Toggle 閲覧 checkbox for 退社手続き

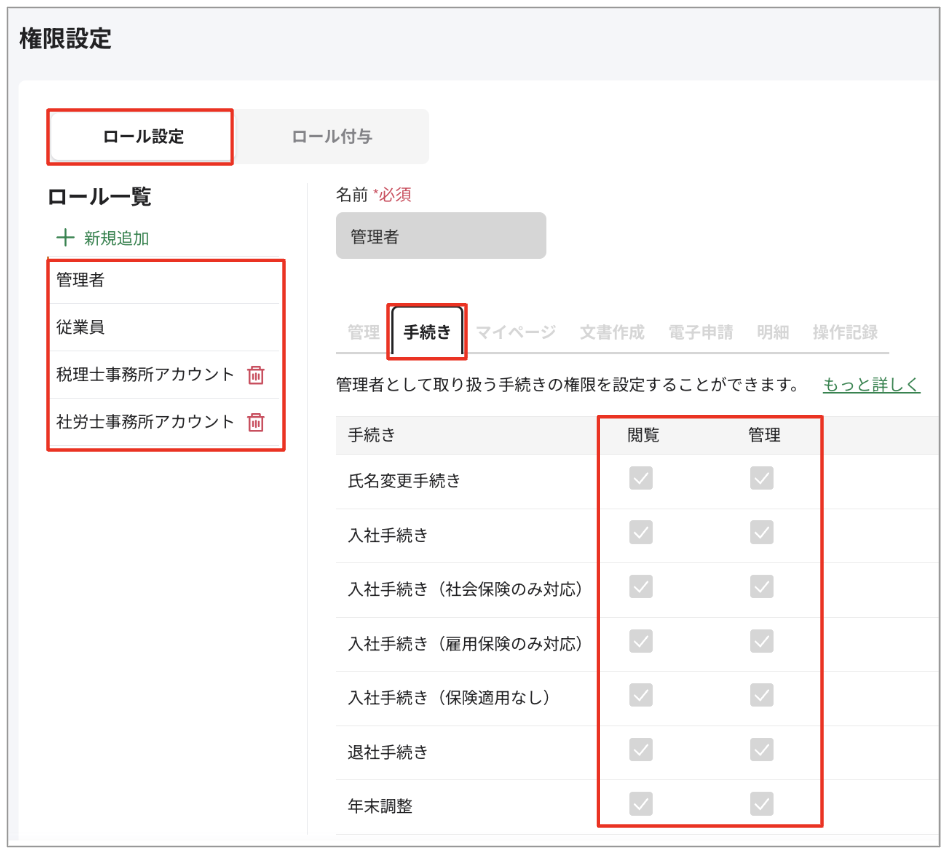pos(641,750)
